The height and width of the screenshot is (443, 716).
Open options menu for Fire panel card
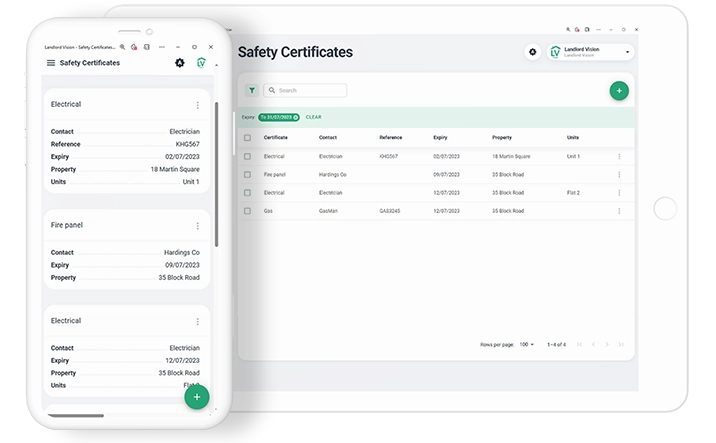coord(198,226)
